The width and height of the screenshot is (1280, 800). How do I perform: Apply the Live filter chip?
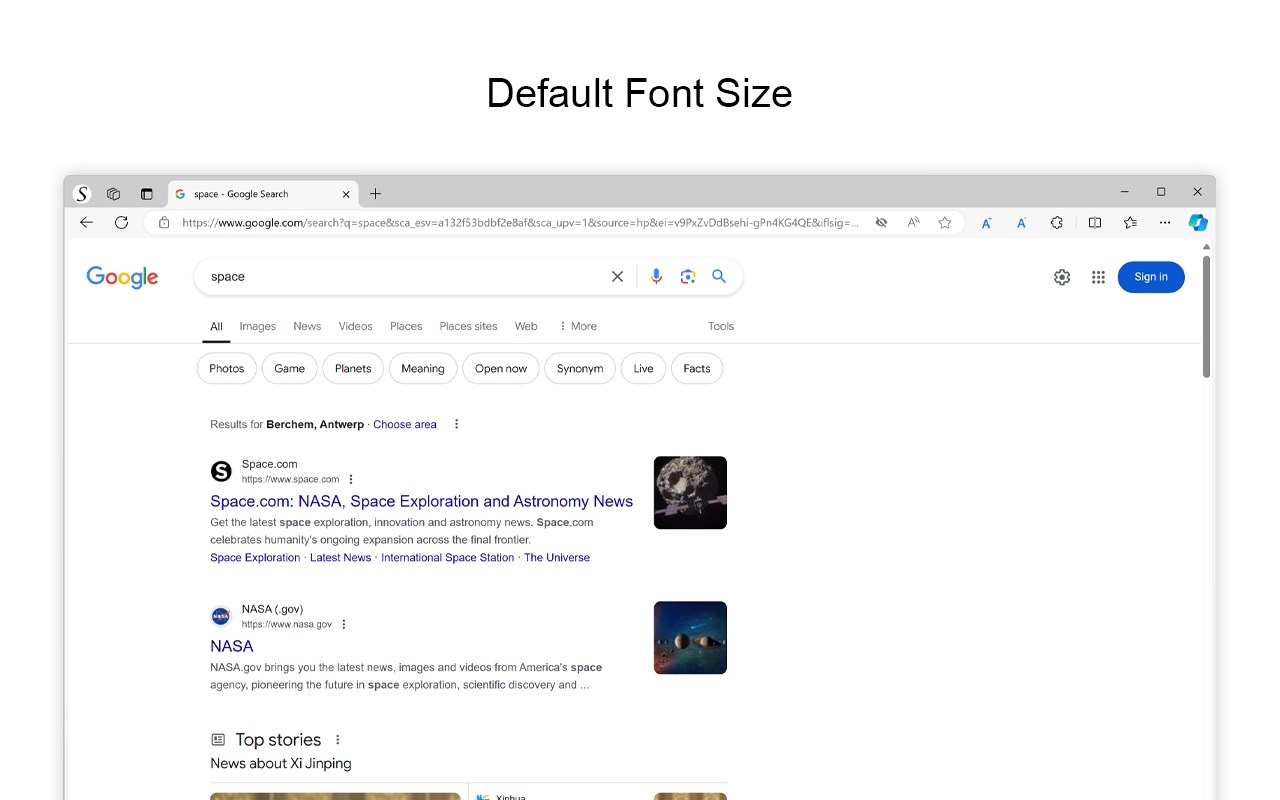644,369
